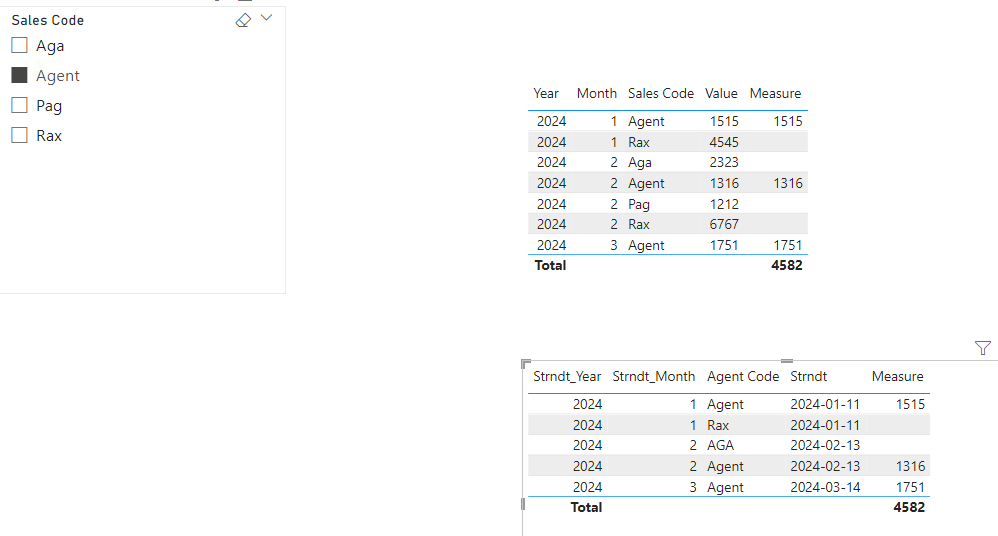Click the Total label in upper table
This screenshot has width=998, height=536.
(x=550, y=265)
